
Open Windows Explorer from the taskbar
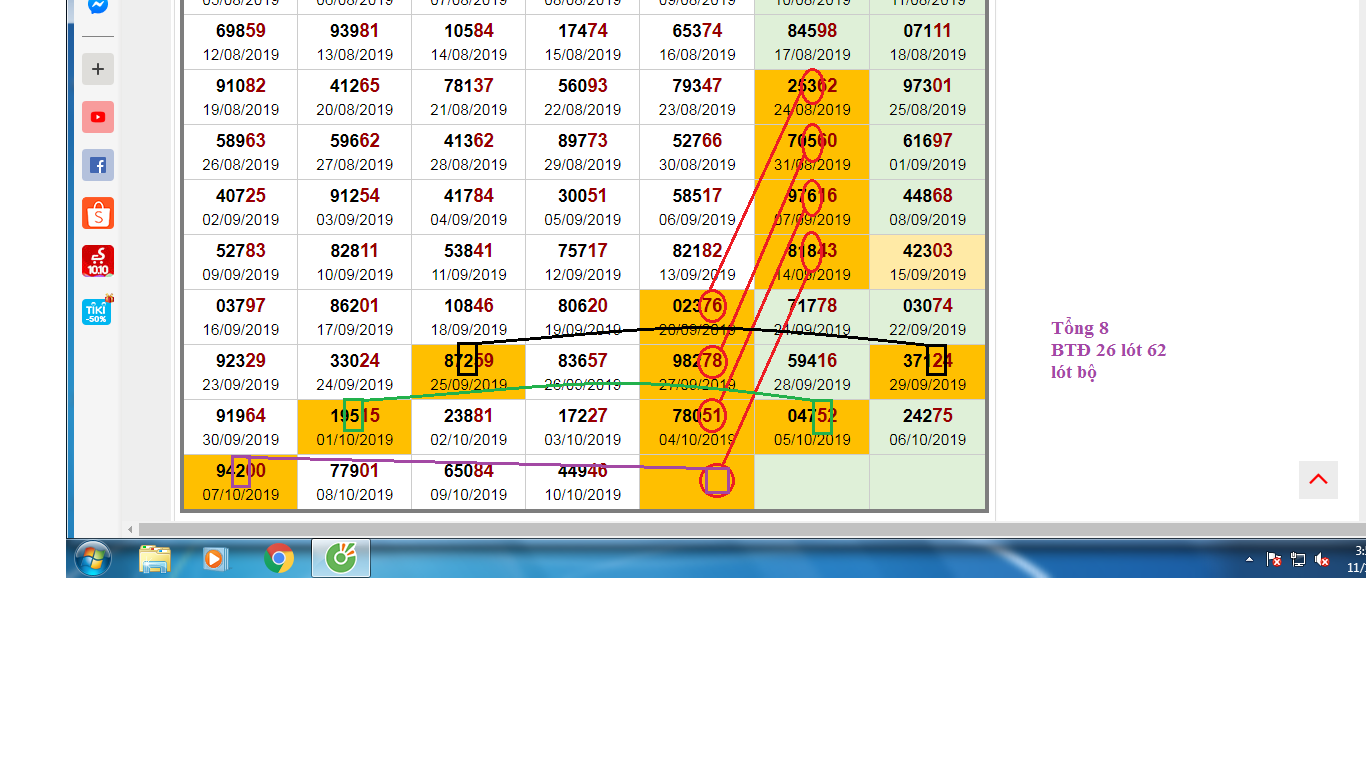(155, 558)
